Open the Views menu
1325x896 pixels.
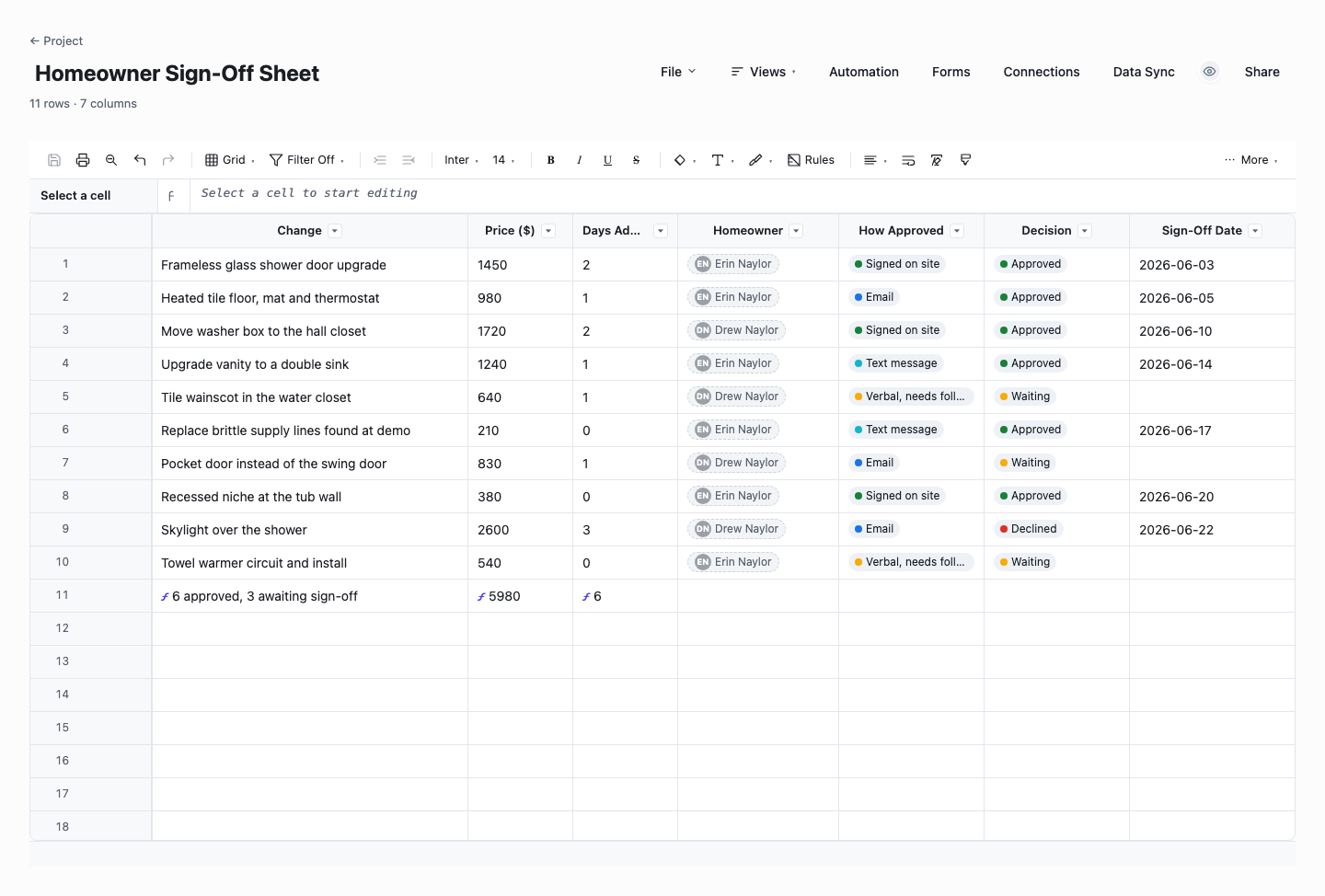point(764,72)
